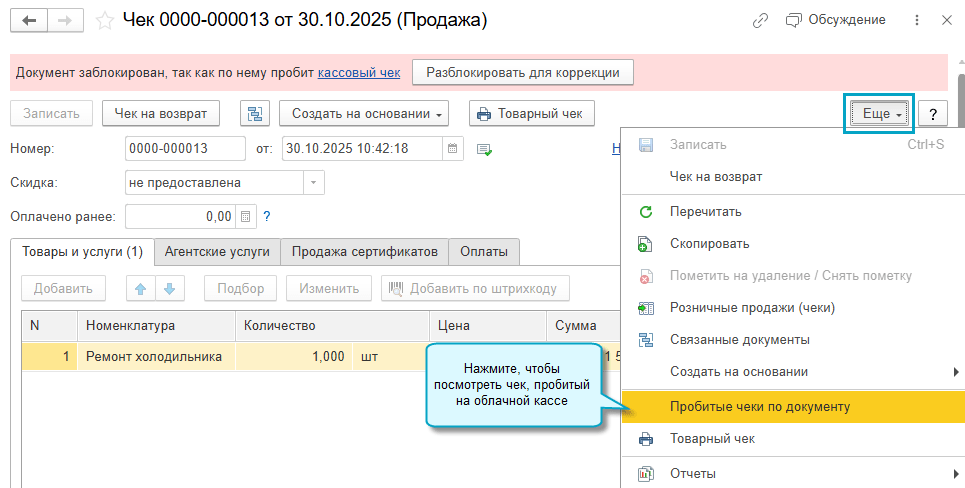Switch to the Оплаты tab
The height and width of the screenshot is (488, 965).
483,252
